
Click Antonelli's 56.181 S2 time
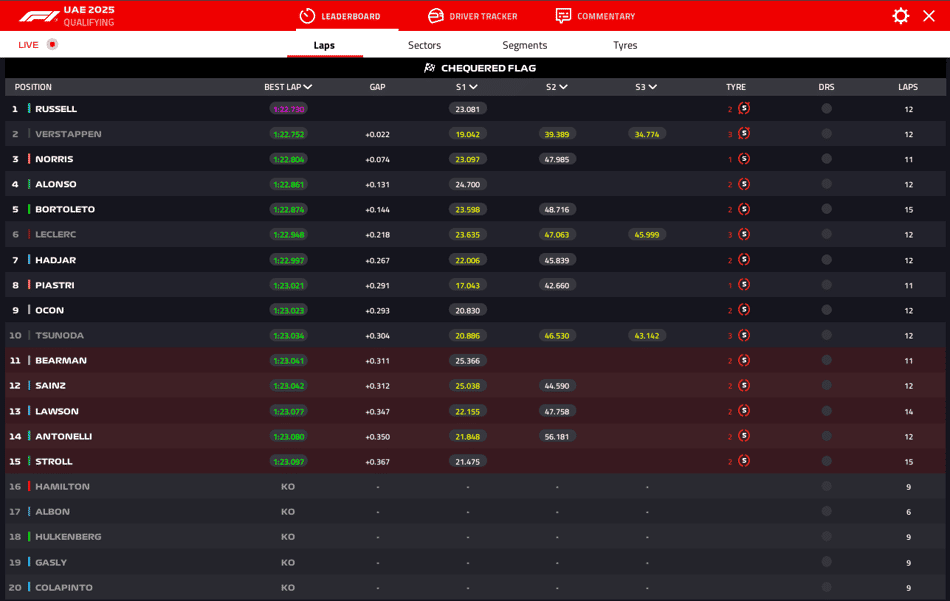557,436
